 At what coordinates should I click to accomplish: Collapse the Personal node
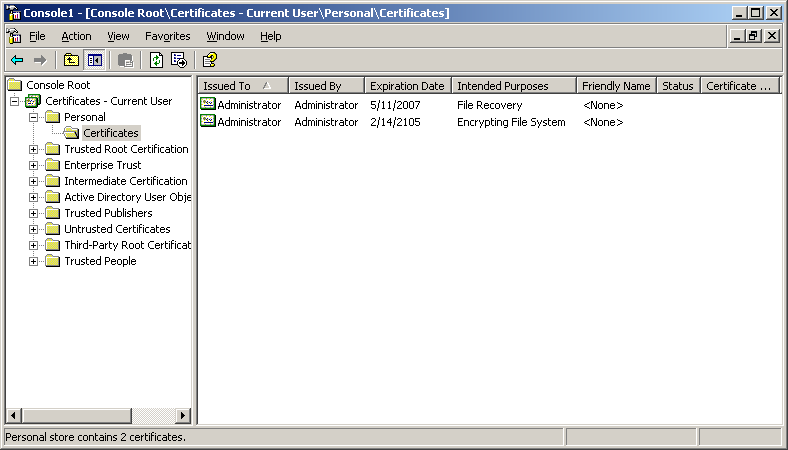(x=33, y=118)
